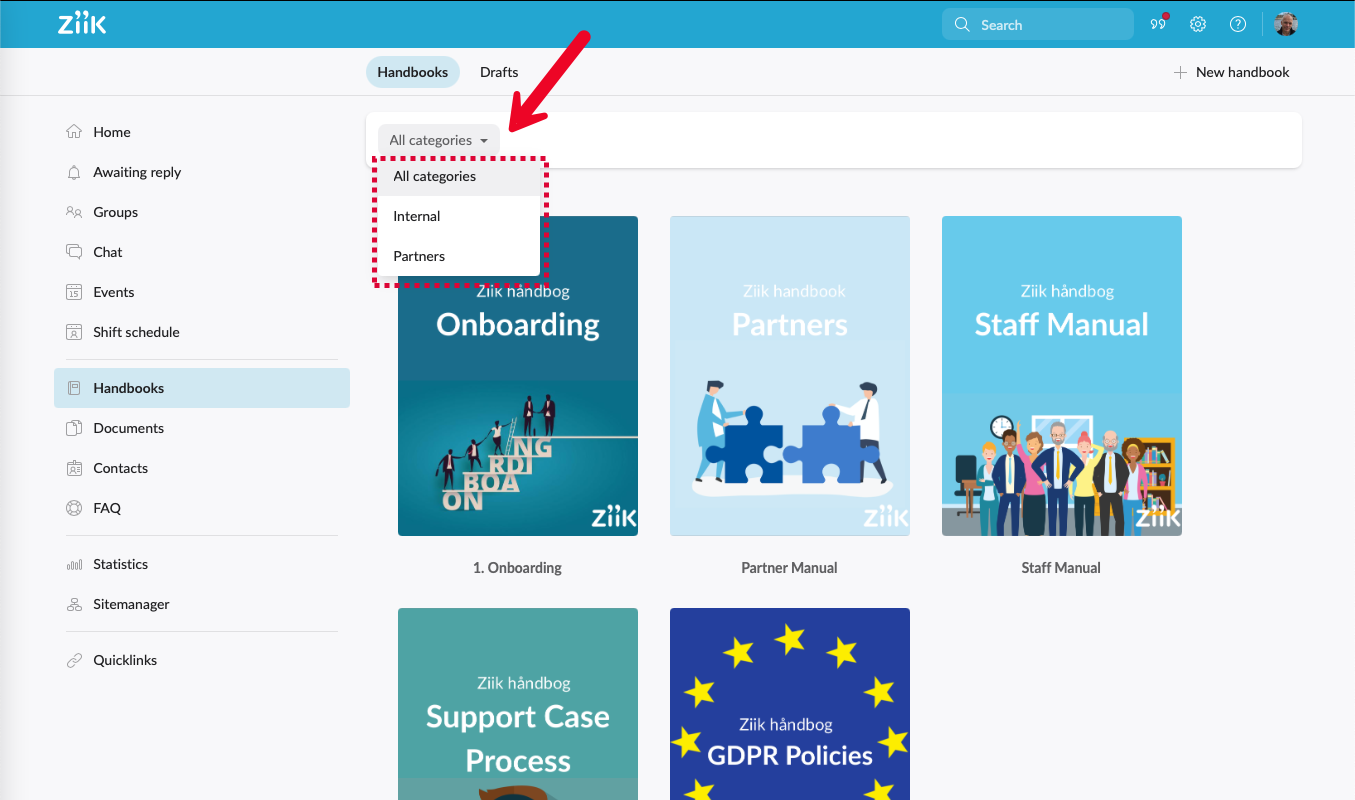Open Events in sidebar
The width and height of the screenshot is (1355, 800).
click(x=202, y=292)
